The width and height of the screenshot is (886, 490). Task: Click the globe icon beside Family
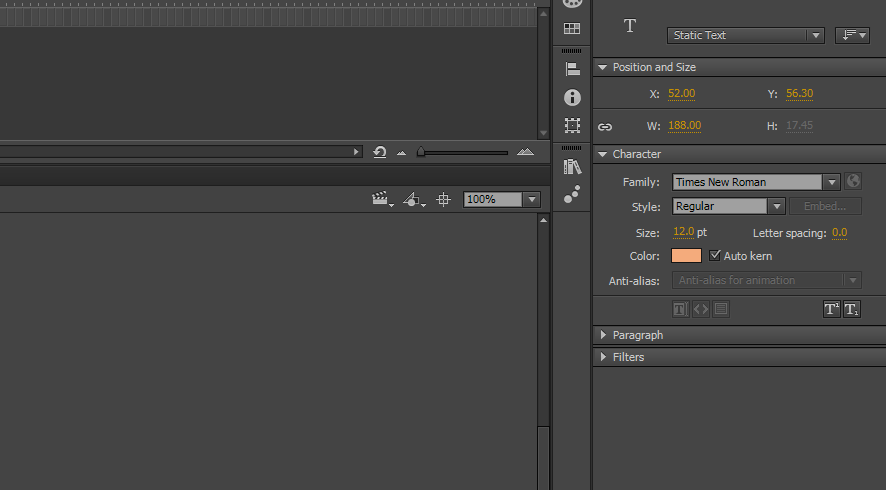[x=853, y=181]
